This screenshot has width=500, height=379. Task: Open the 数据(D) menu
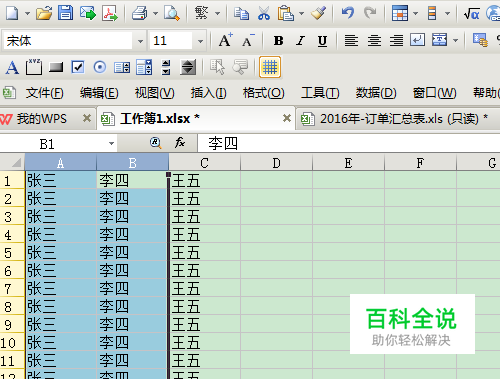tap(376, 93)
